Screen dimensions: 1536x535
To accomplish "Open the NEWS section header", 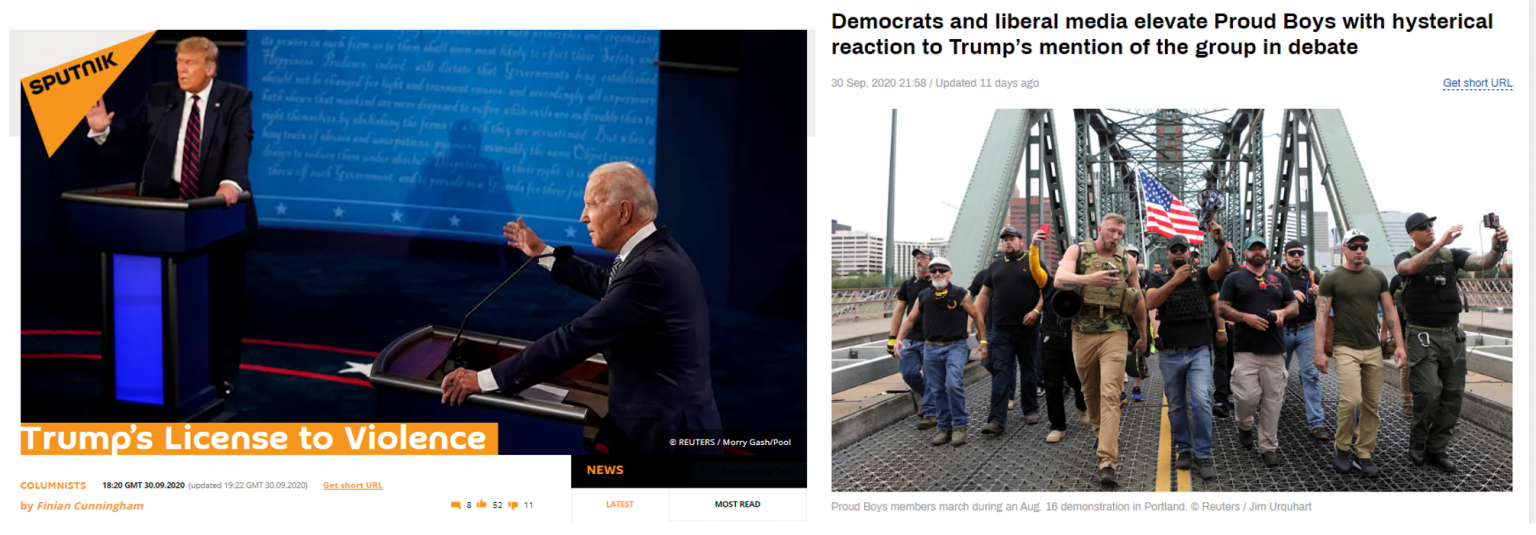I will pyautogui.click(x=605, y=470).
